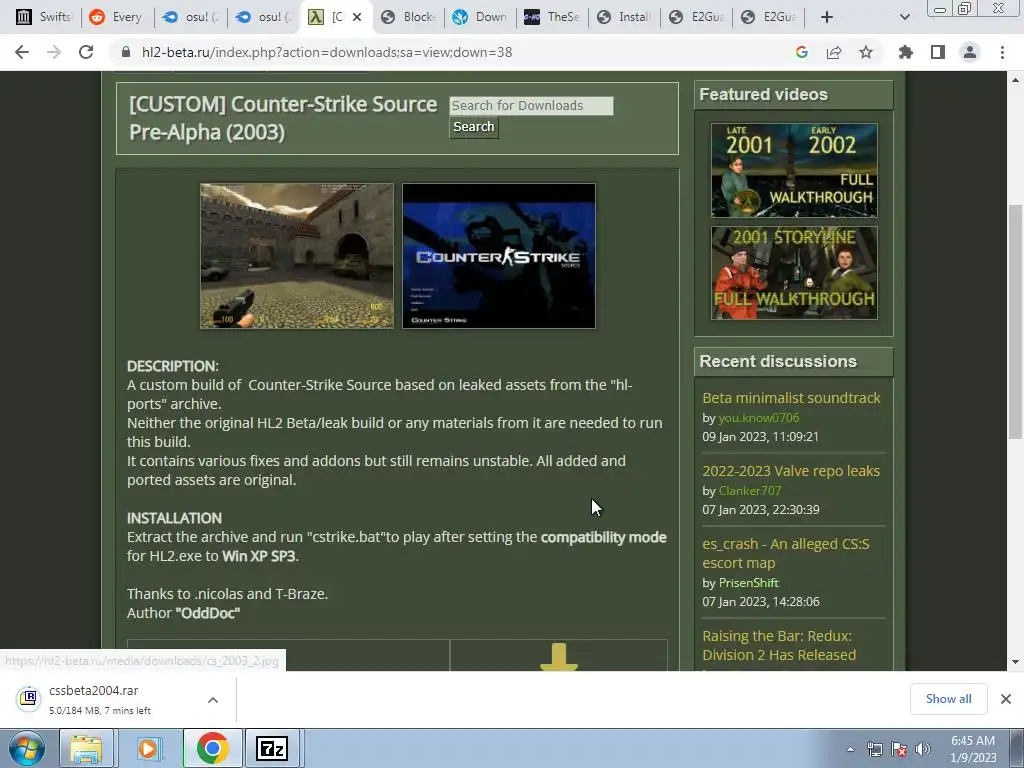Viewport: 1024px width, 768px height.
Task: Click the browser forward arrow
Action: point(54,52)
